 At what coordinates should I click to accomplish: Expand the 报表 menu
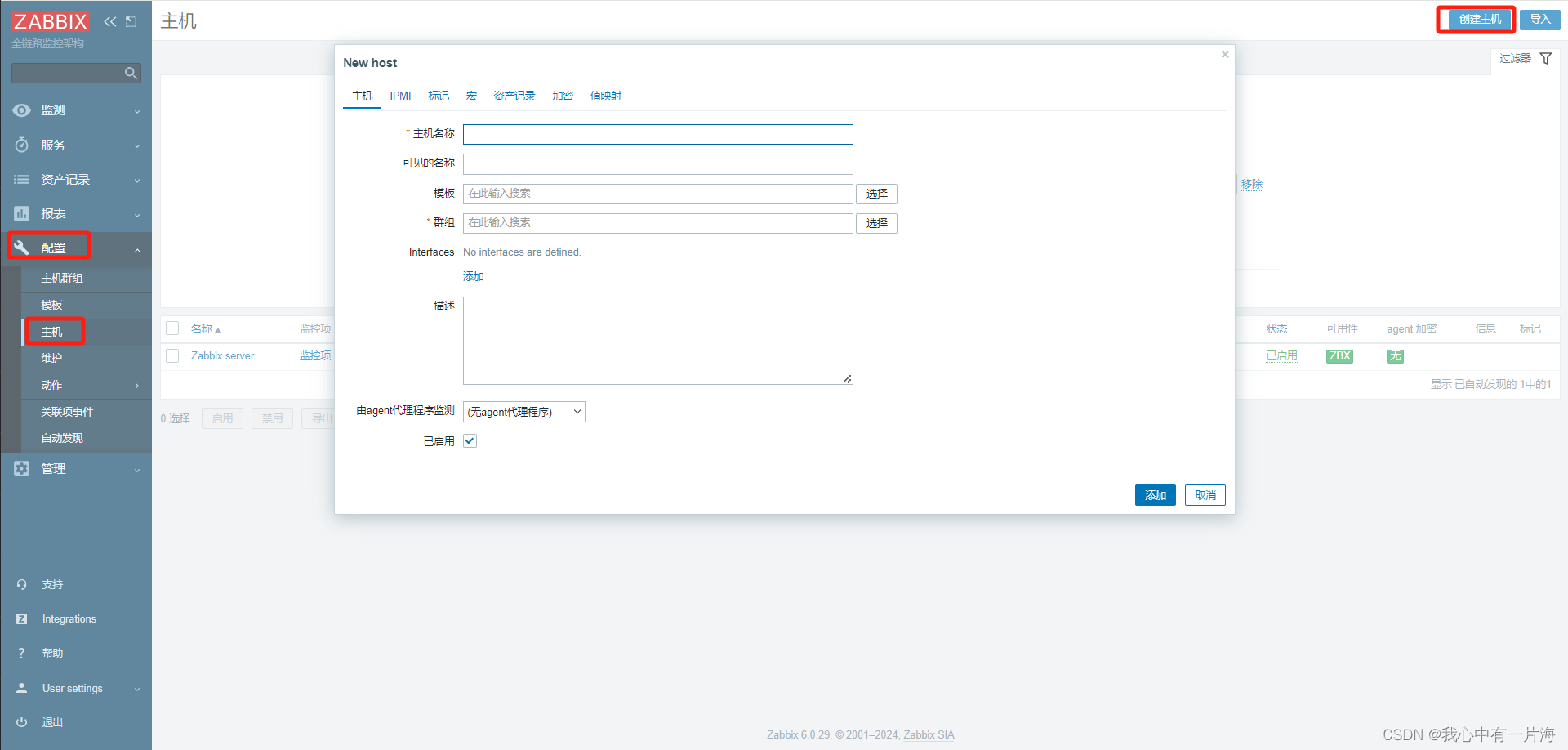[137, 215]
